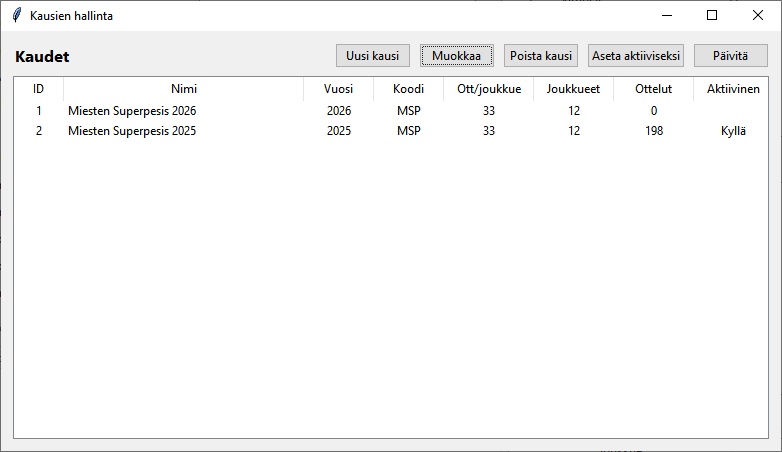
Task: Select the Miesten Superpesis 2026 row
Action: coord(132,111)
